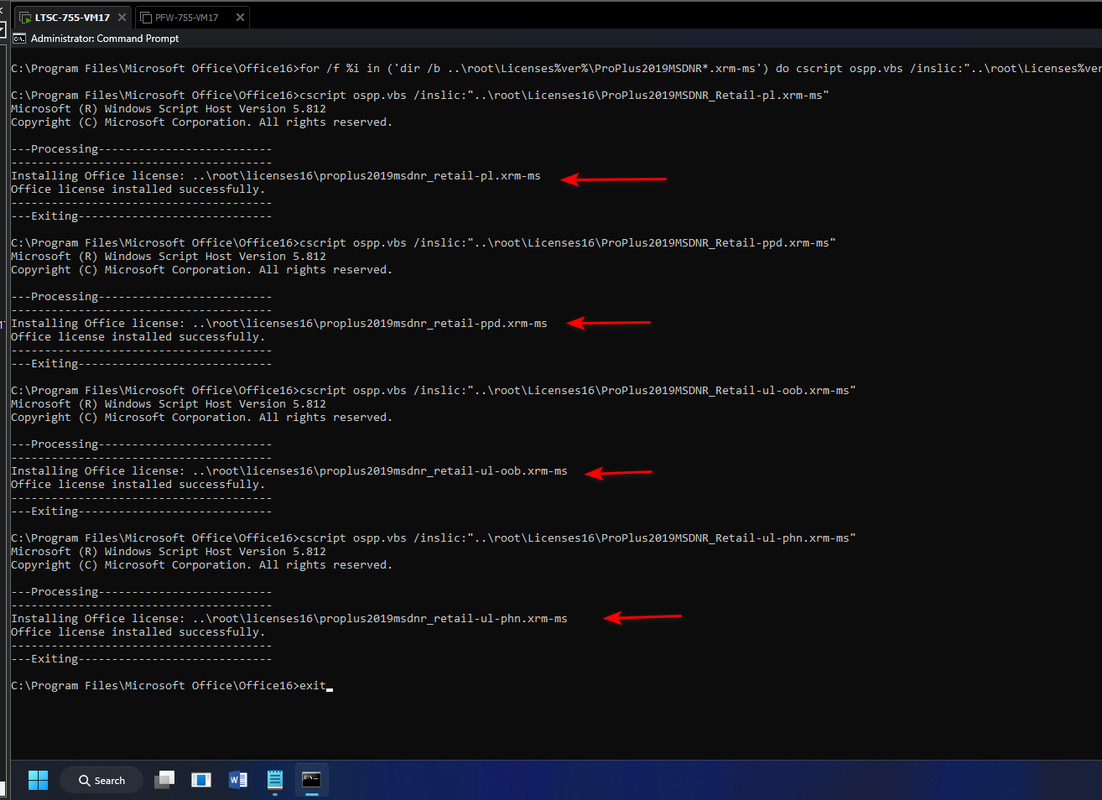The height and width of the screenshot is (800, 1102).
Task: Open Notepad from the taskbar
Action: [x=275, y=780]
